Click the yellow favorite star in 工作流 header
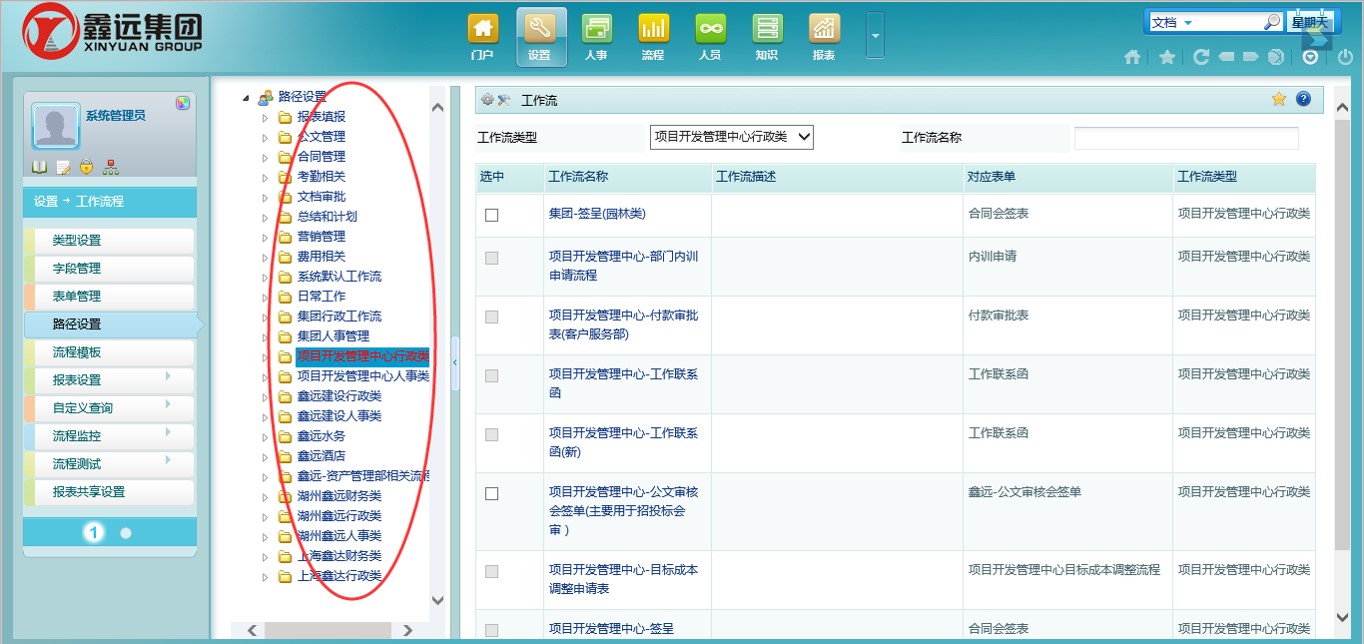The width and height of the screenshot is (1364, 644). click(1279, 99)
